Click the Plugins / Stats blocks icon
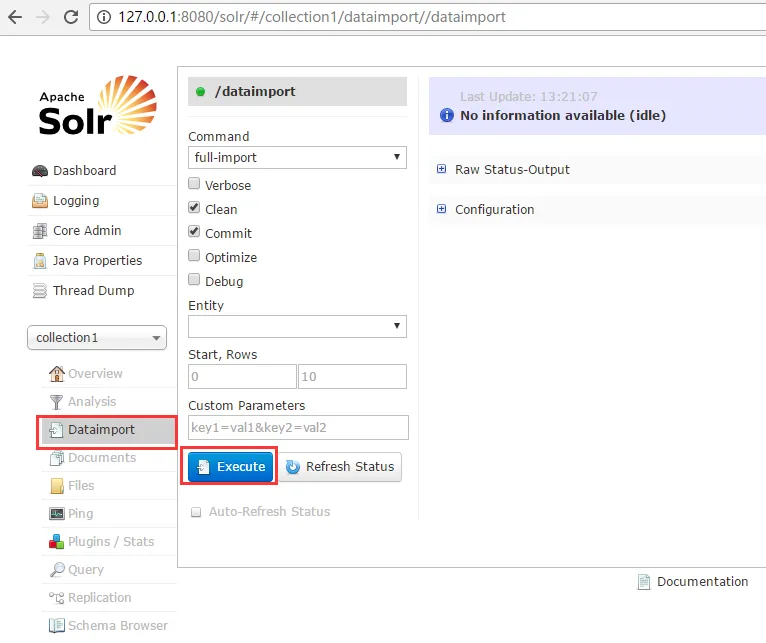 click(57, 541)
